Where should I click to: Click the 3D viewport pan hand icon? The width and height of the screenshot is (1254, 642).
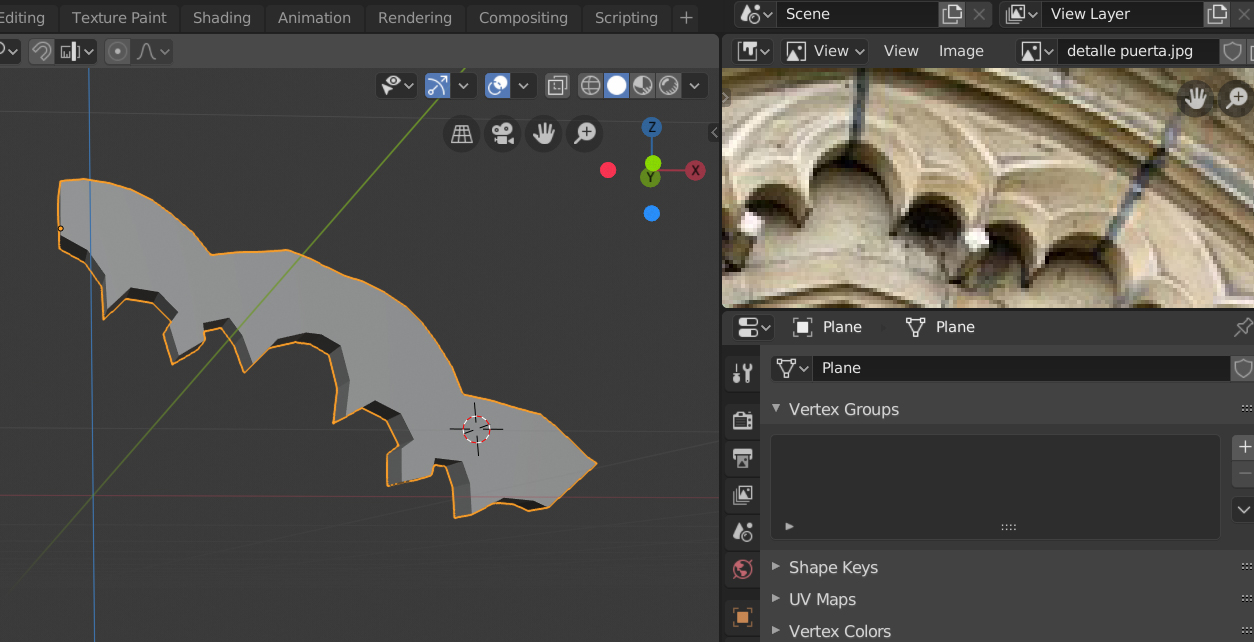click(543, 133)
